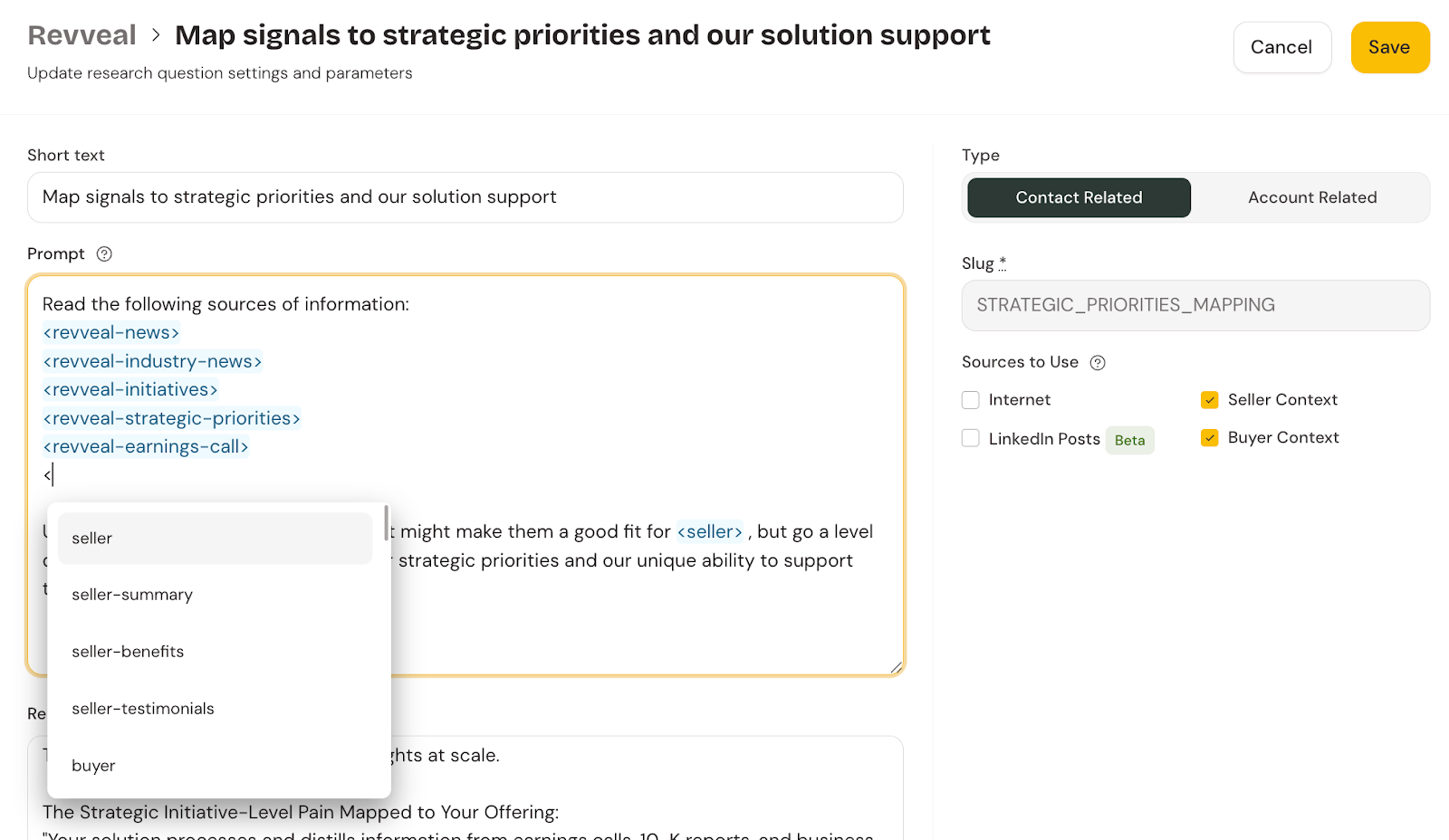Toggle the LinkedIn Posts checkbox
Screen dimensions: 1449x840
click(x=971, y=438)
